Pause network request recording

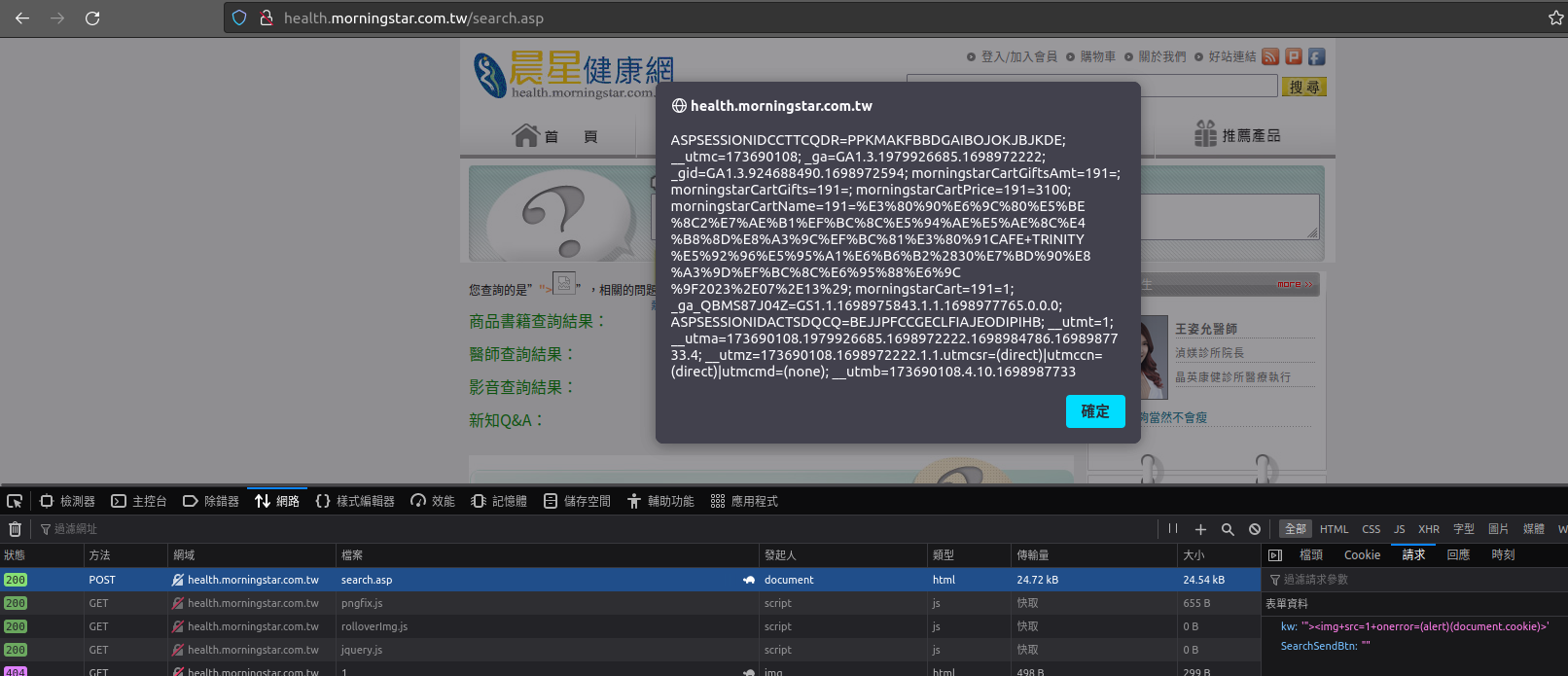tap(1173, 529)
